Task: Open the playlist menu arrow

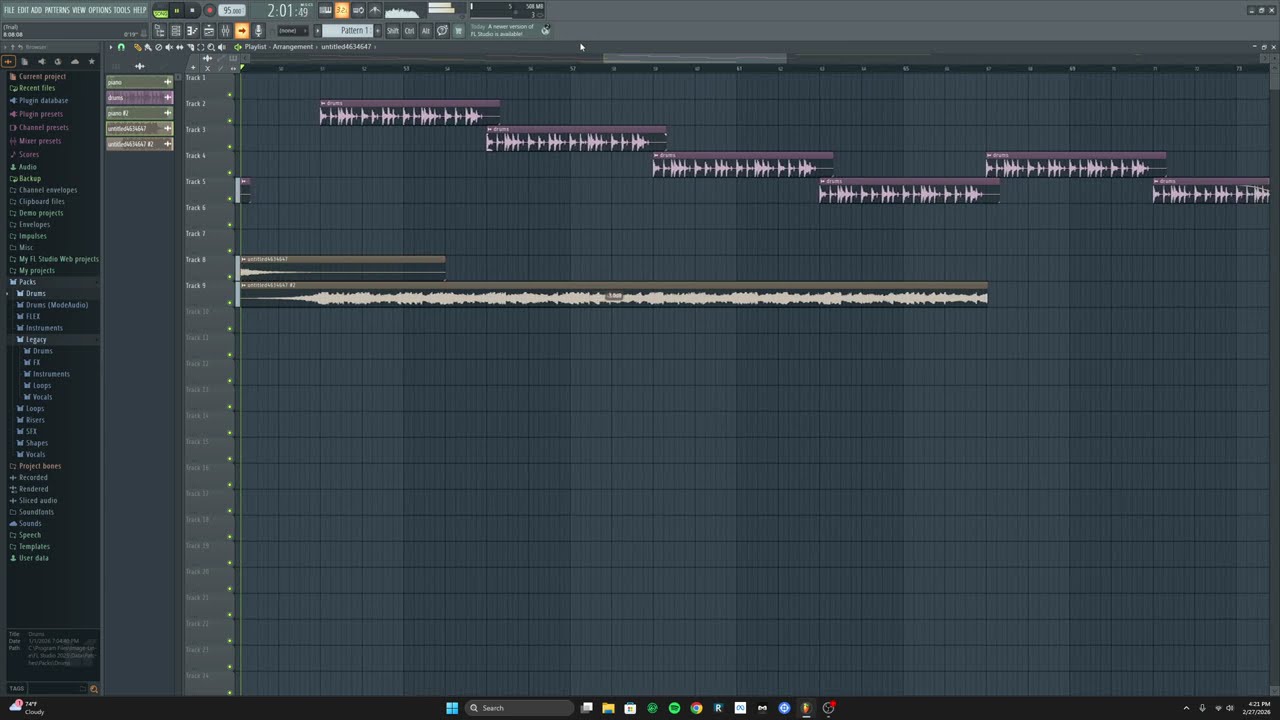Action: [x=111, y=47]
